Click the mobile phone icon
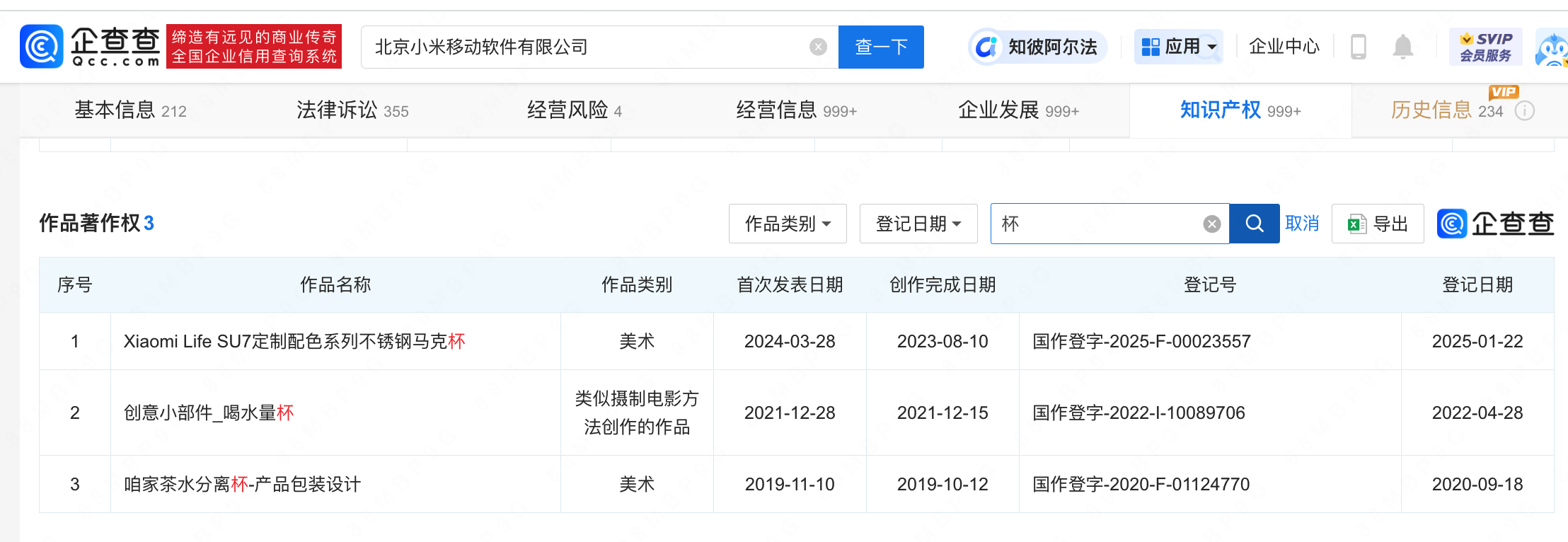1568x542 pixels. [1359, 47]
